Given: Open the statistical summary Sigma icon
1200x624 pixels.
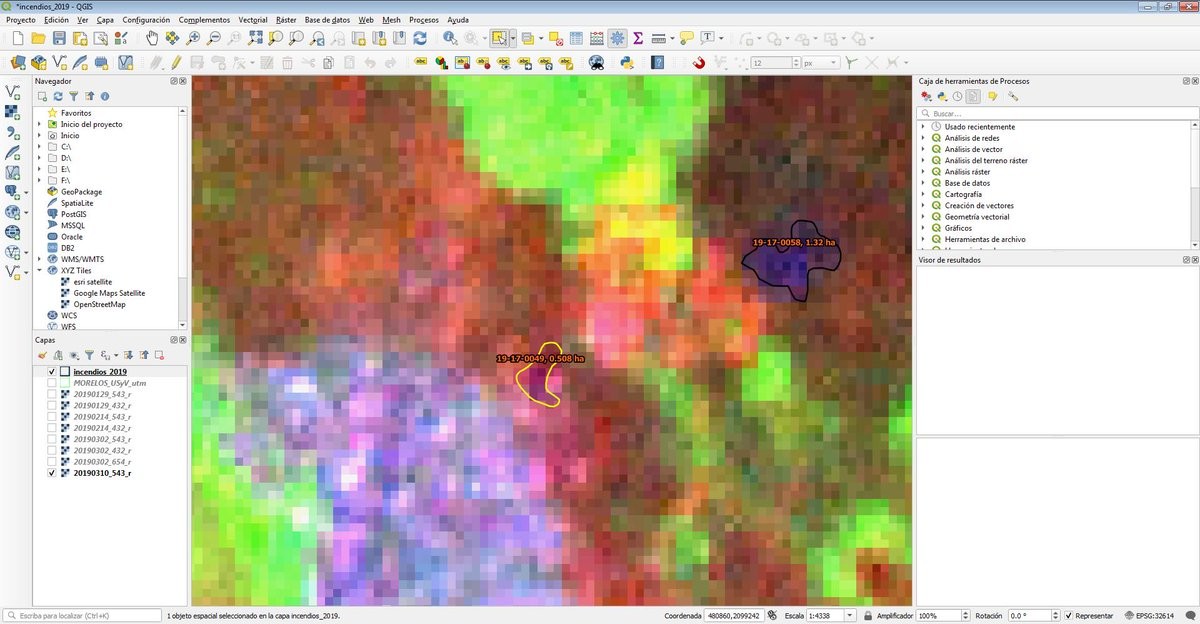Looking at the screenshot, I should pos(638,38).
